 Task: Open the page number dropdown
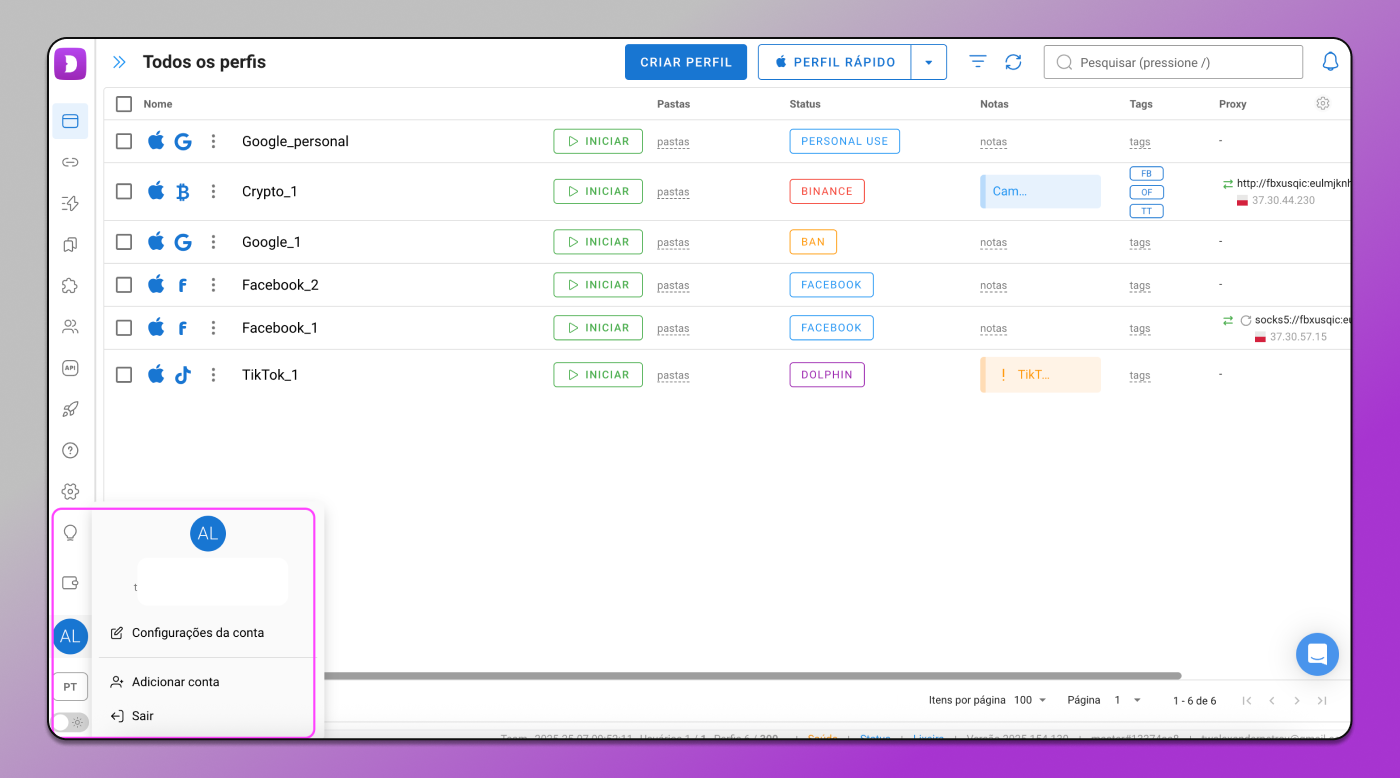pos(1128,700)
